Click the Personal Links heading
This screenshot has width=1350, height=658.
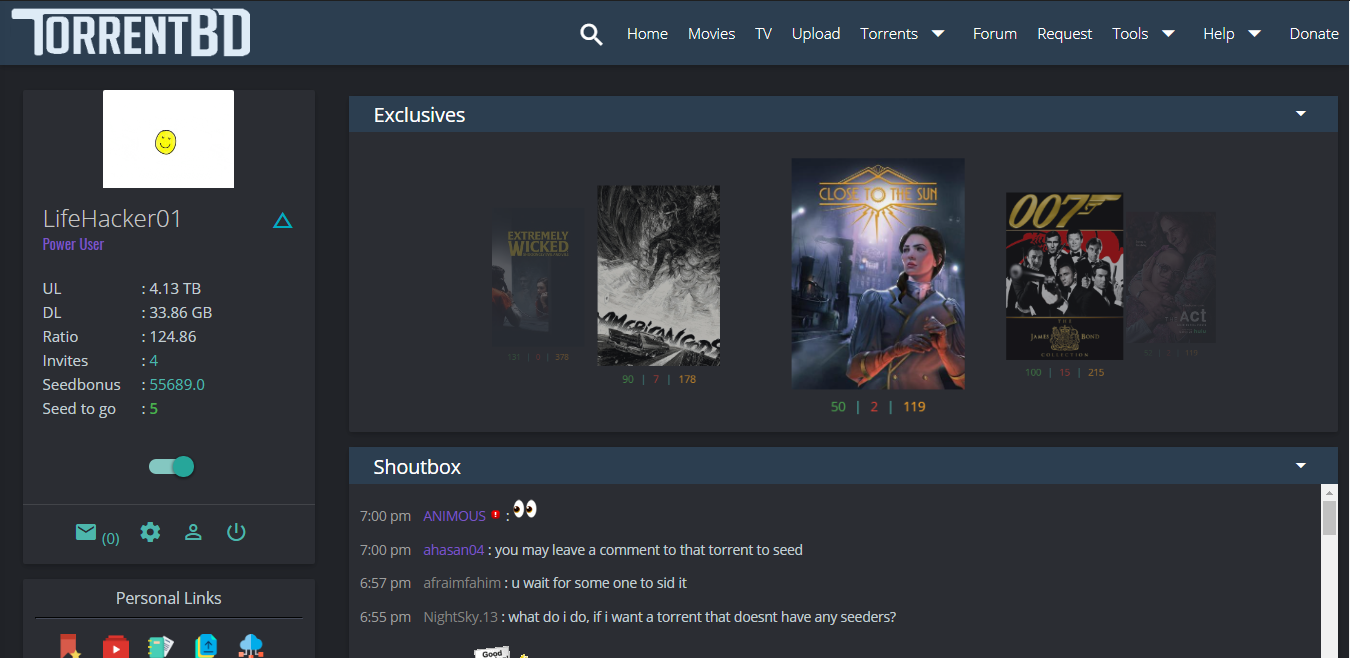click(169, 598)
